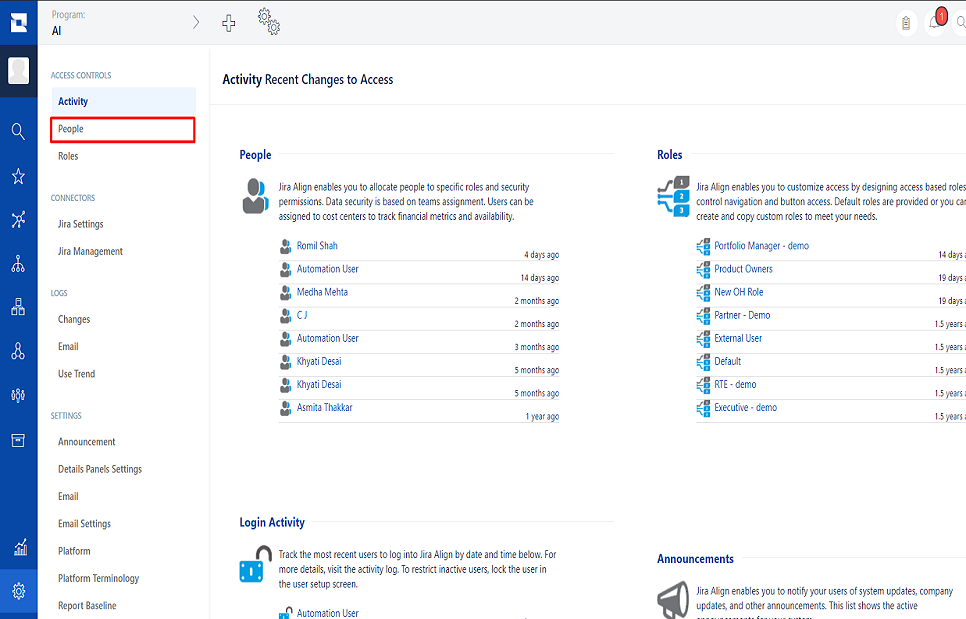Open the favorites star icon in sidebar

click(18, 177)
